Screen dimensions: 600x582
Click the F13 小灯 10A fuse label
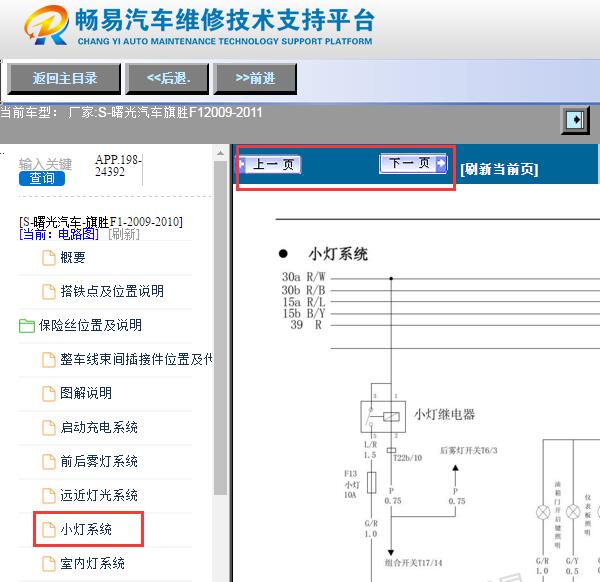351,484
